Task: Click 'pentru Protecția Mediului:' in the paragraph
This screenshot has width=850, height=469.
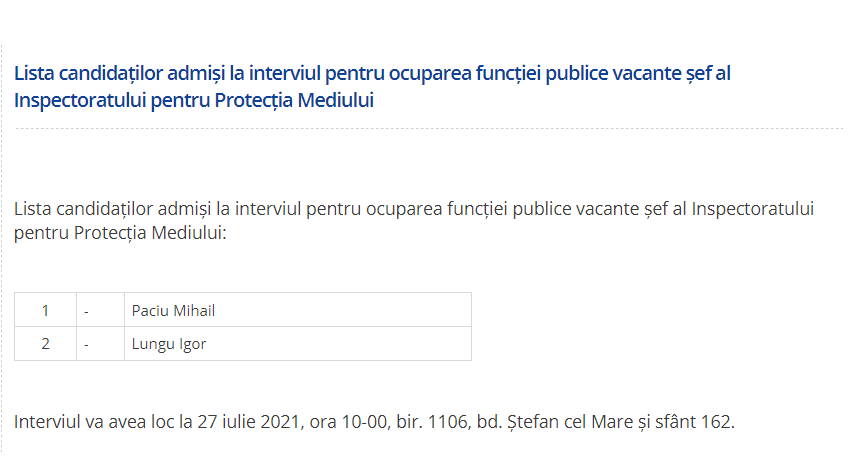Action: point(120,233)
